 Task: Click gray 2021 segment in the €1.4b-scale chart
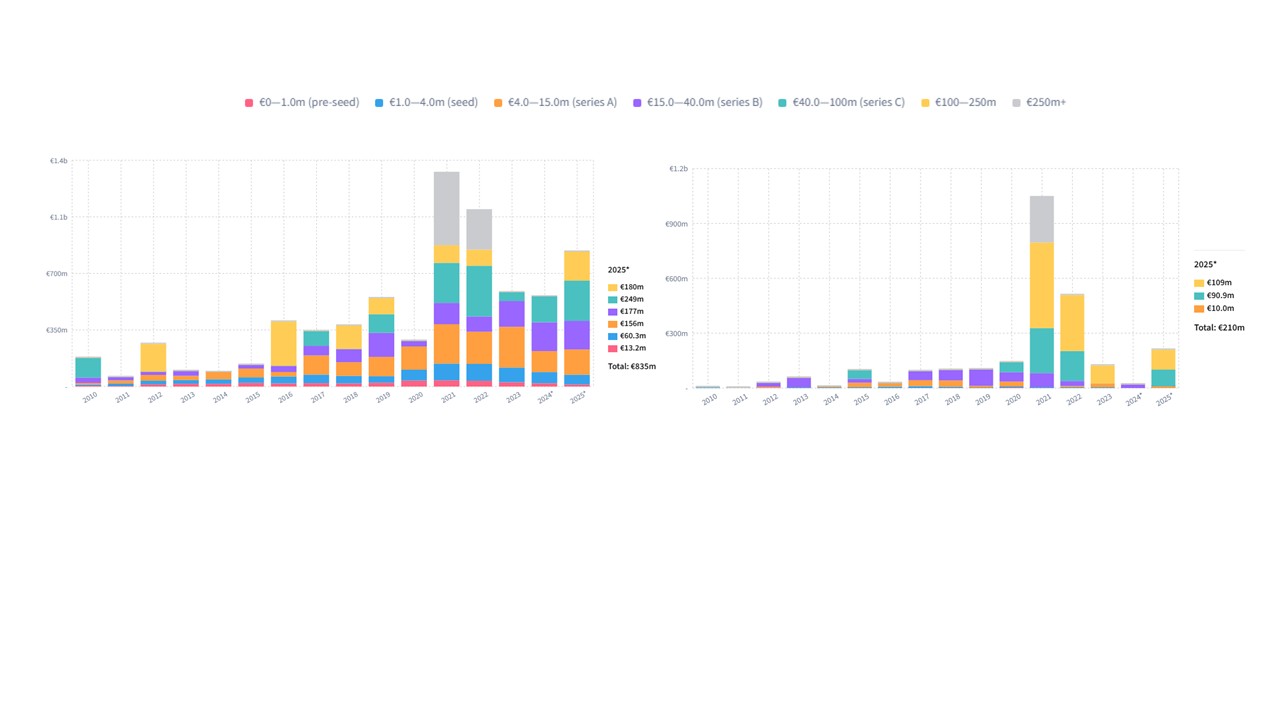pyautogui.click(x=446, y=208)
